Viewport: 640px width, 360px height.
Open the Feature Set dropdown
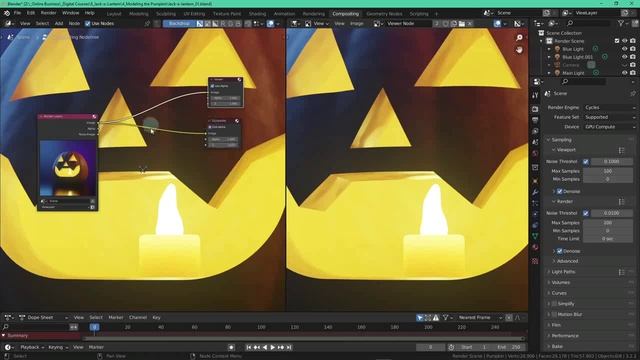click(610, 117)
